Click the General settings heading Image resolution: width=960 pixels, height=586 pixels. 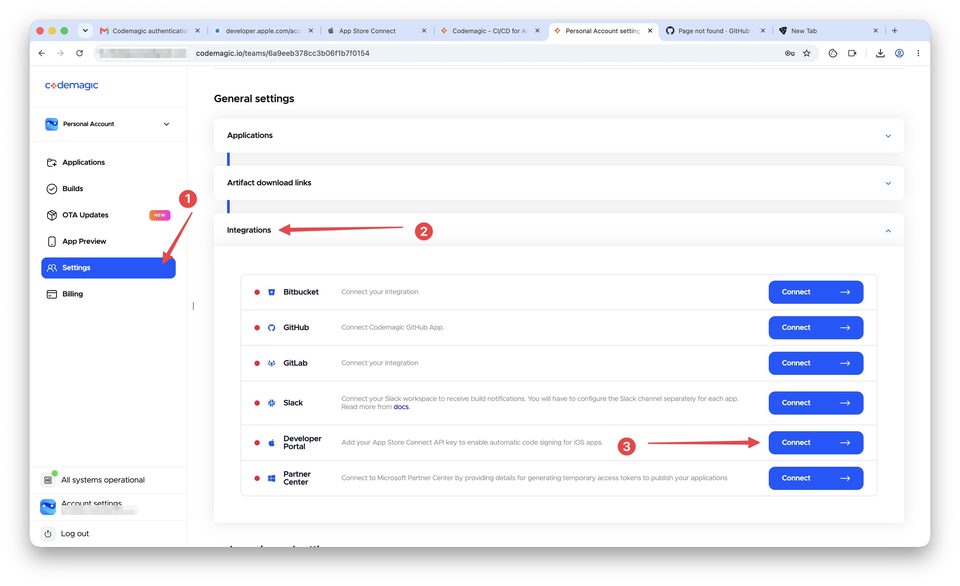coord(254,99)
